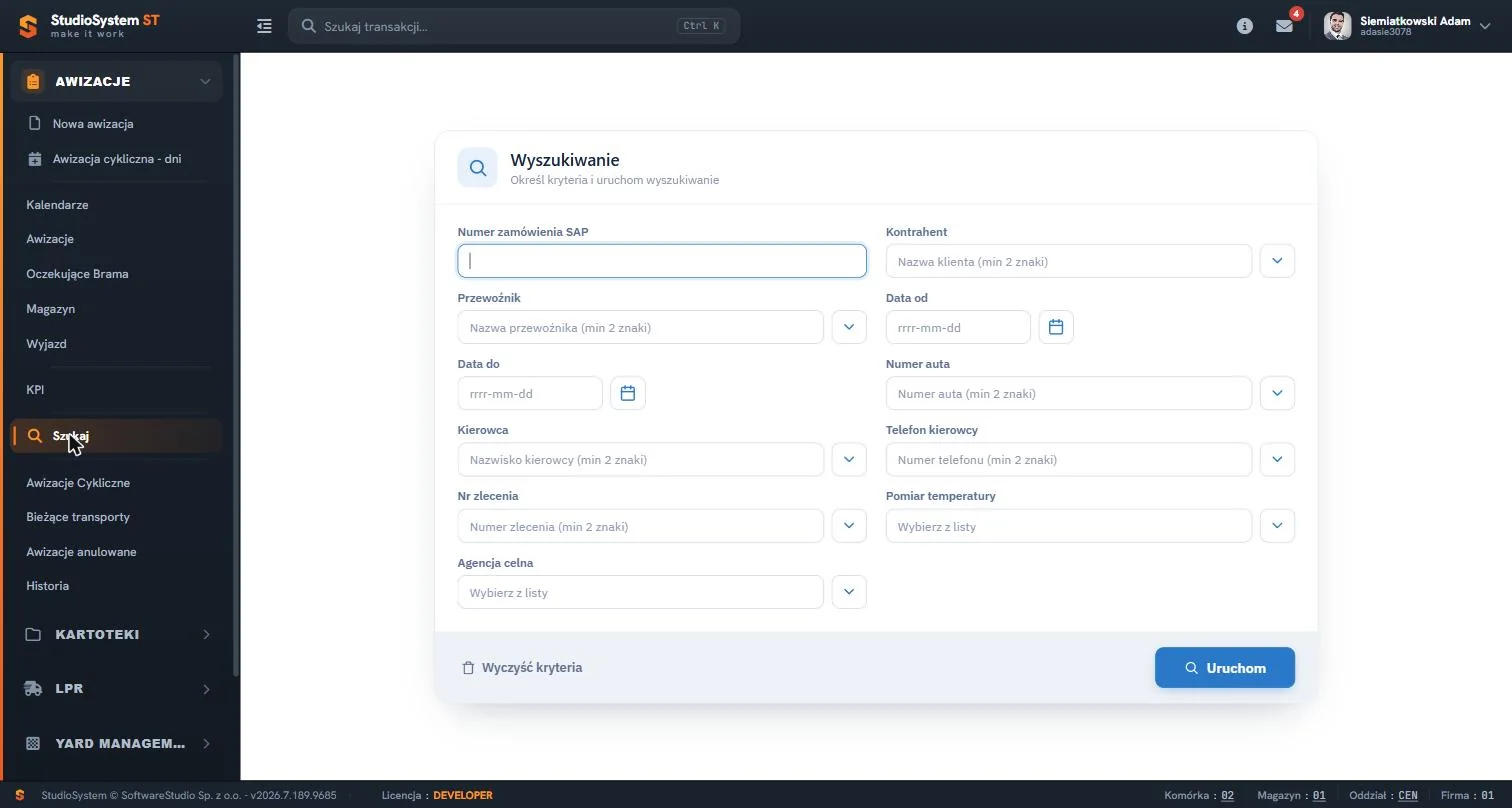Open the Numer auta dropdown arrow
1512x808 pixels.
tap(1277, 393)
